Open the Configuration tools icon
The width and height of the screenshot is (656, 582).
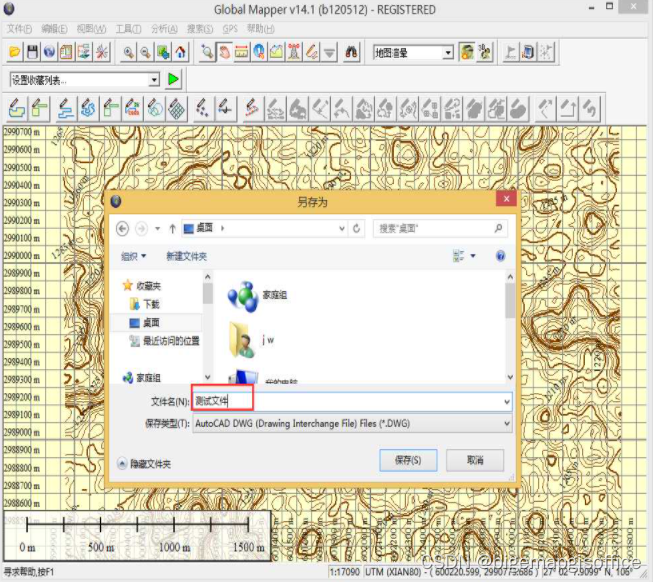[102, 52]
